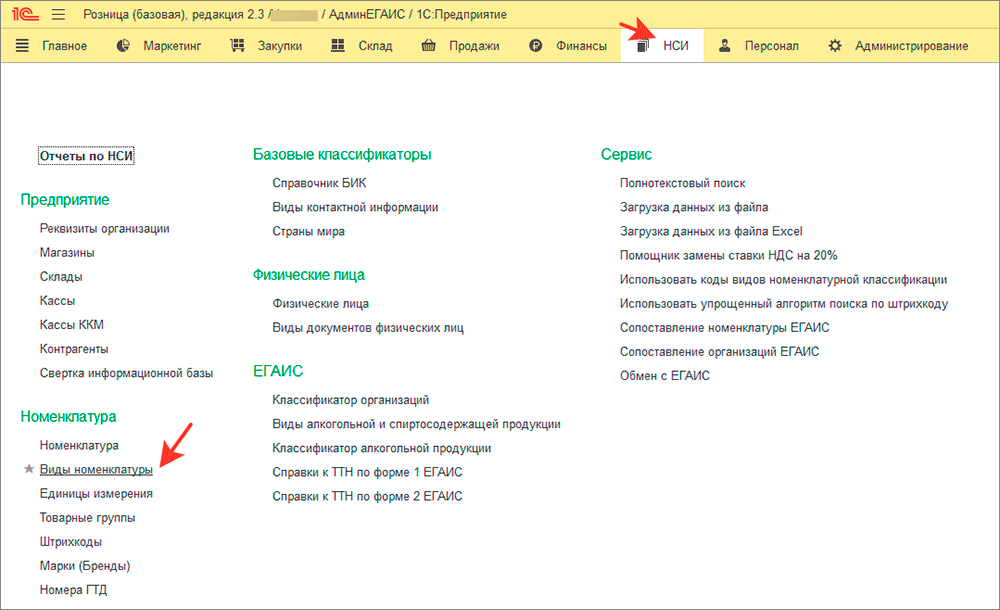This screenshot has width=1000, height=610.
Task: Open Реквизиты организации
Action: (105, 228)
